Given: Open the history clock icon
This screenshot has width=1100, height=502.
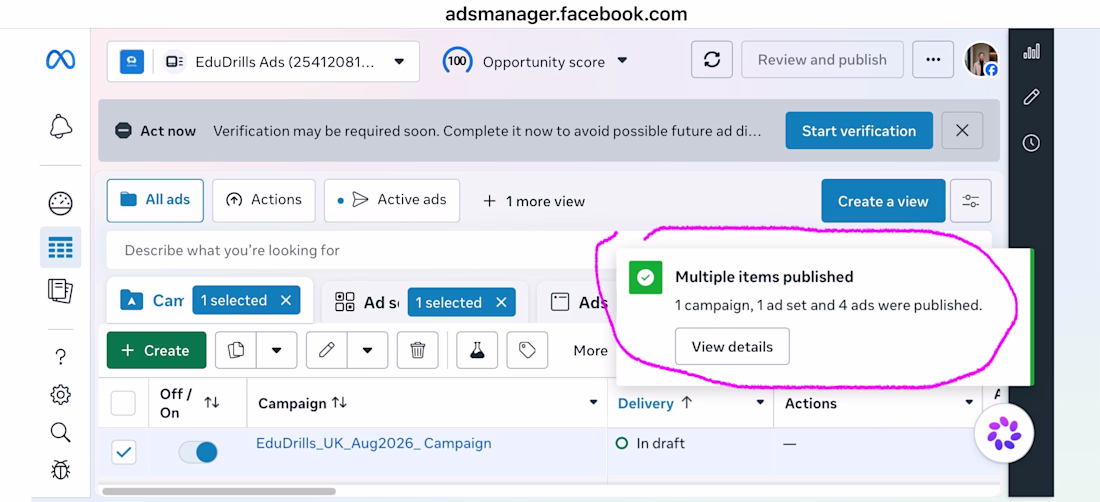Looking at the screenshot, I should click(x=1031, y=143).
